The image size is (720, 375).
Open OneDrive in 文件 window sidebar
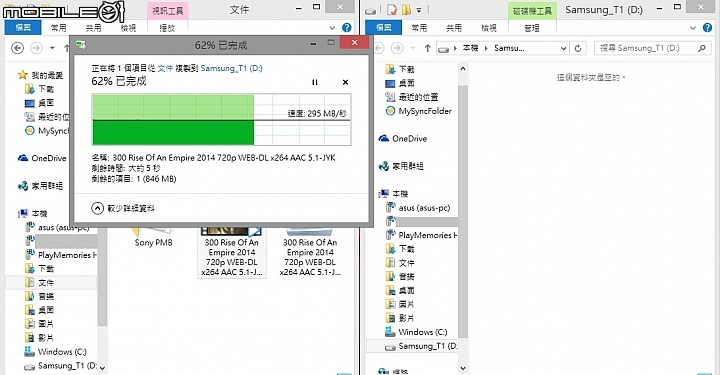42,158
